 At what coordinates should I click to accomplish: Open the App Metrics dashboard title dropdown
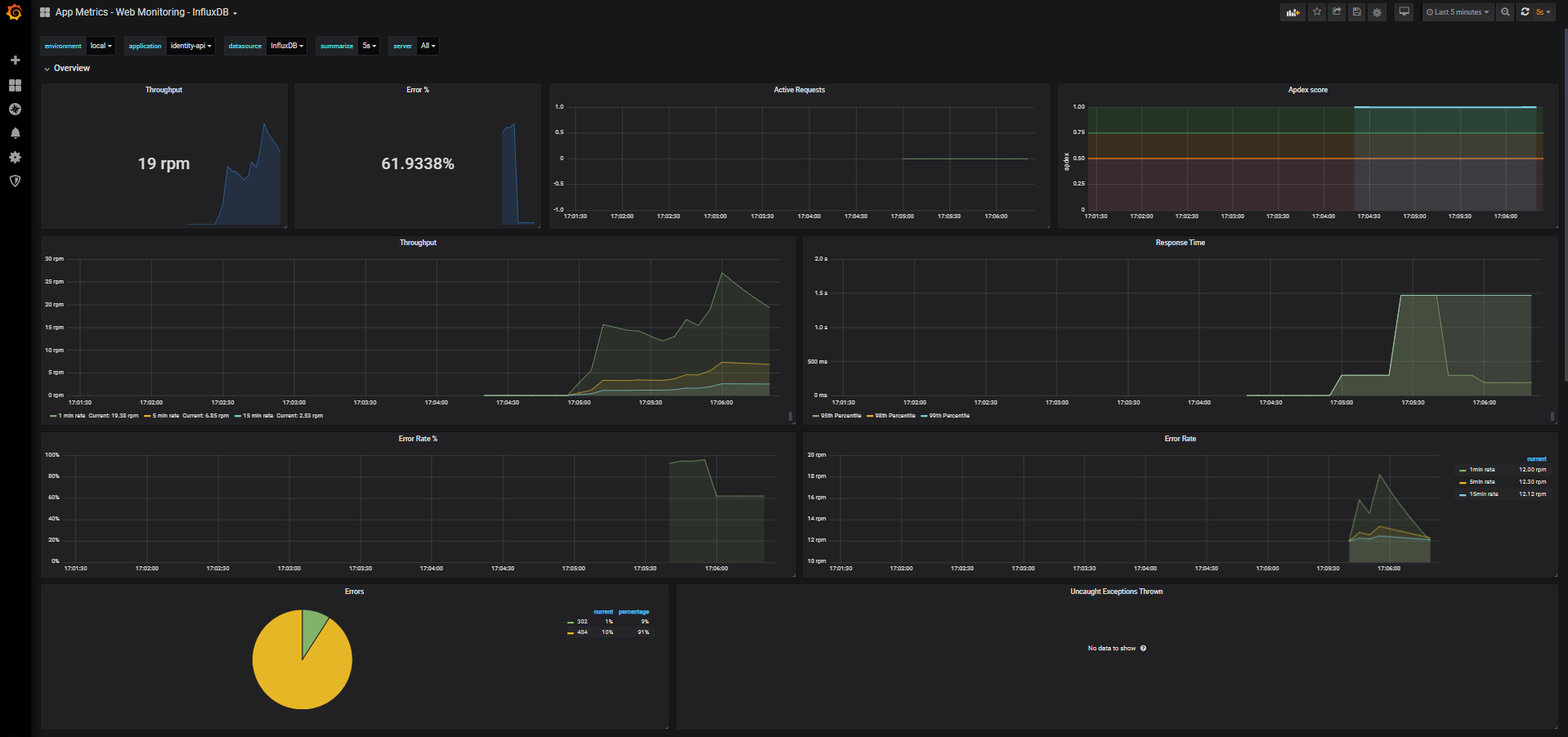(146, 12)
